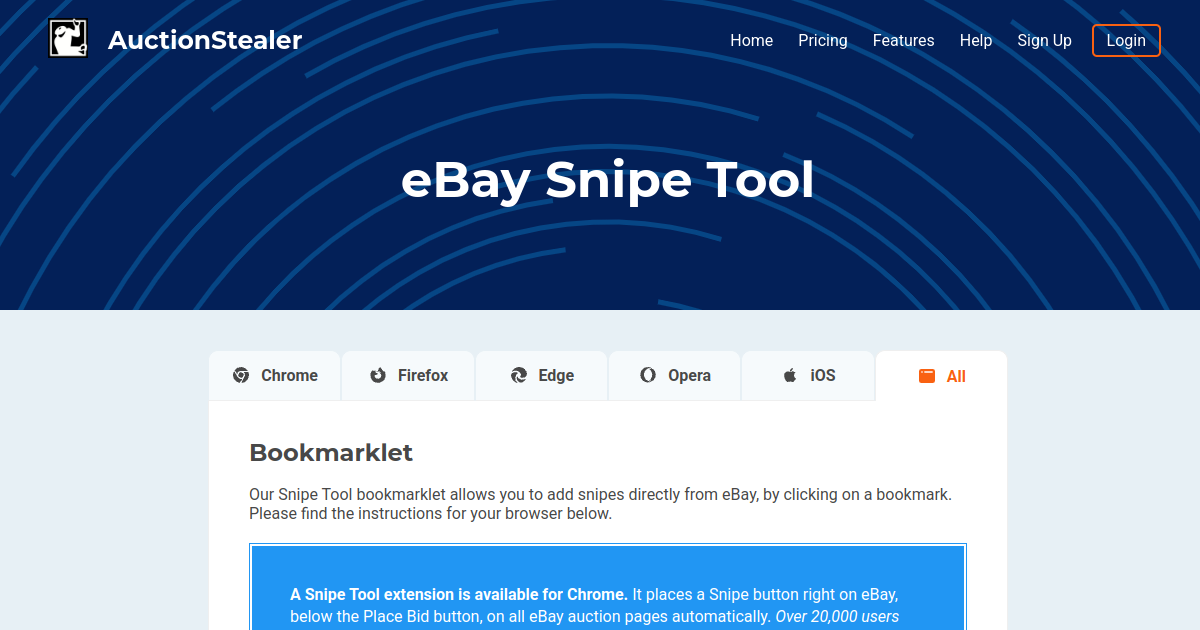Click the Sign Up link

1044,40
